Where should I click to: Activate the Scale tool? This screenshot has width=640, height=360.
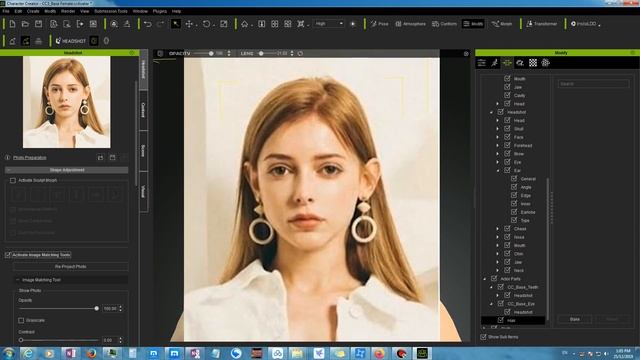pyautogui.click(x=224, y=24)
